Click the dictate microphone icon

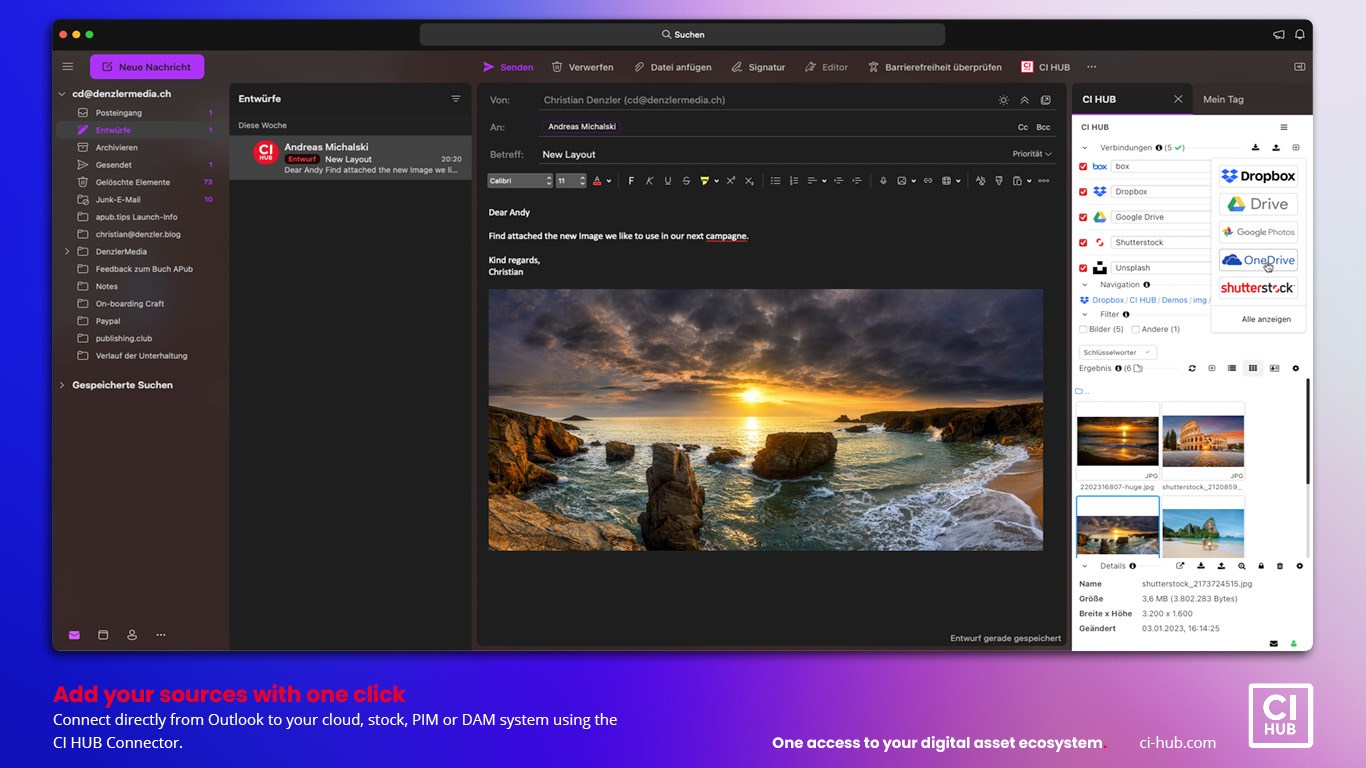click(883, 181)
